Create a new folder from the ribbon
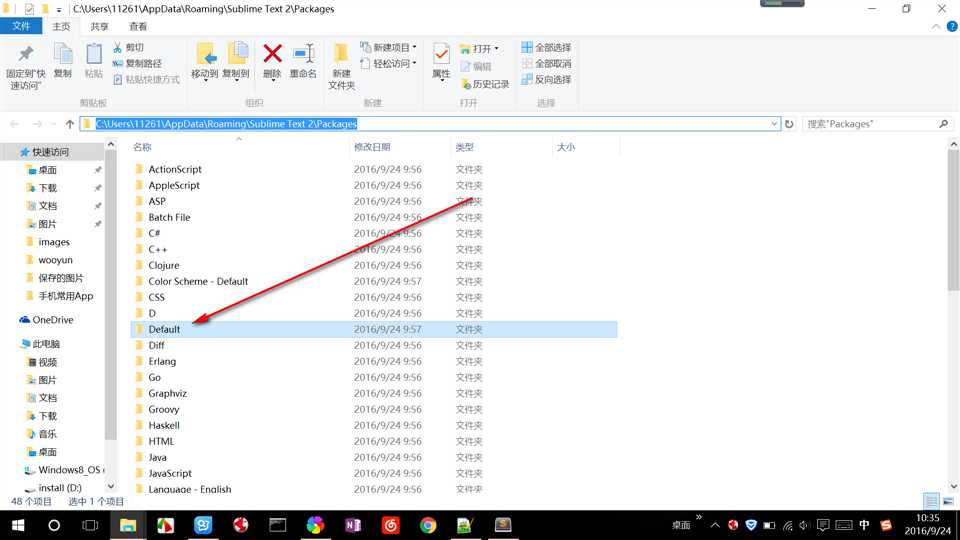Viewport: 960px width, 540px height. pos(341,67)
